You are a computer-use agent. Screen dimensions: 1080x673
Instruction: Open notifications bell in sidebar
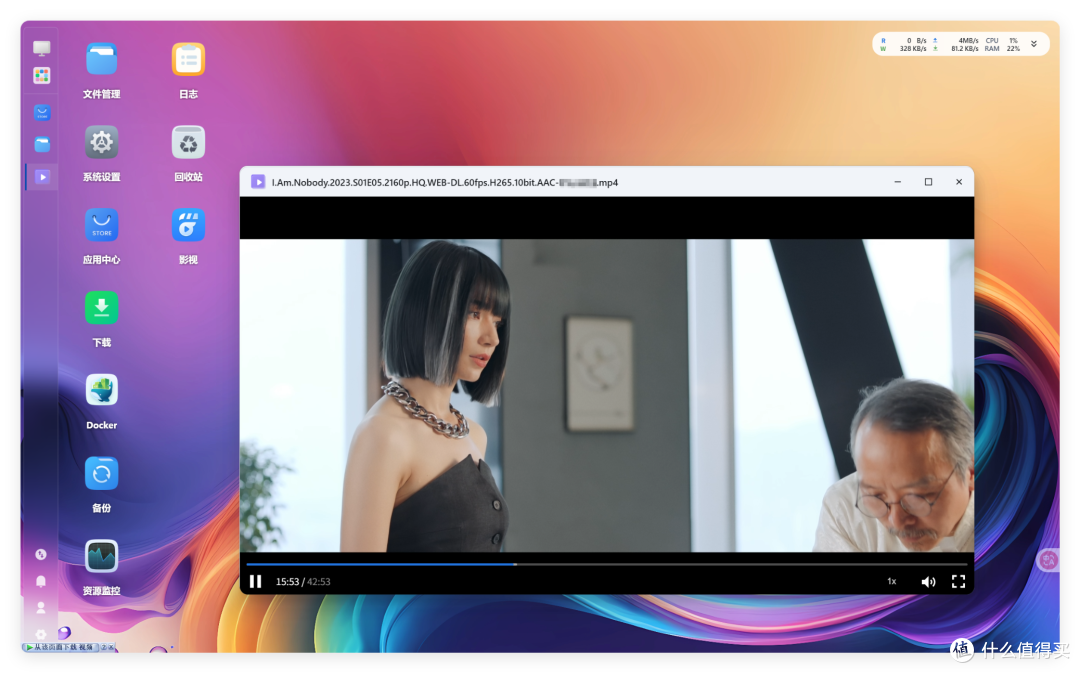point(41,581)
